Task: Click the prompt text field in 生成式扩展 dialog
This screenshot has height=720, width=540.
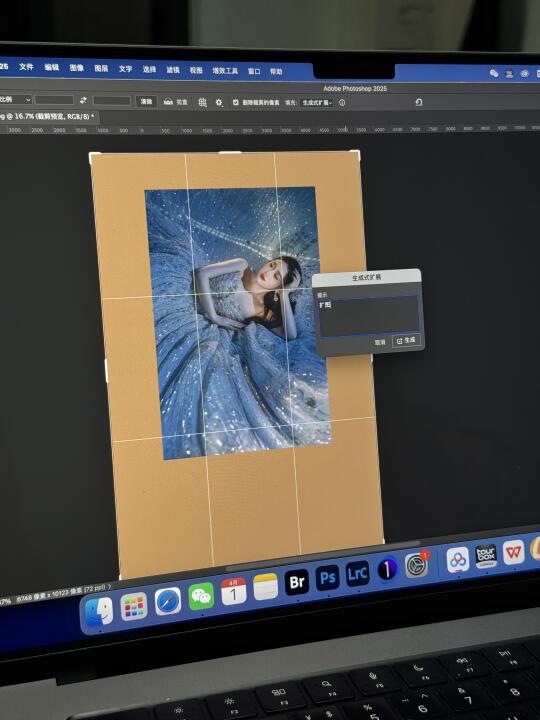Action: [369, 315]
